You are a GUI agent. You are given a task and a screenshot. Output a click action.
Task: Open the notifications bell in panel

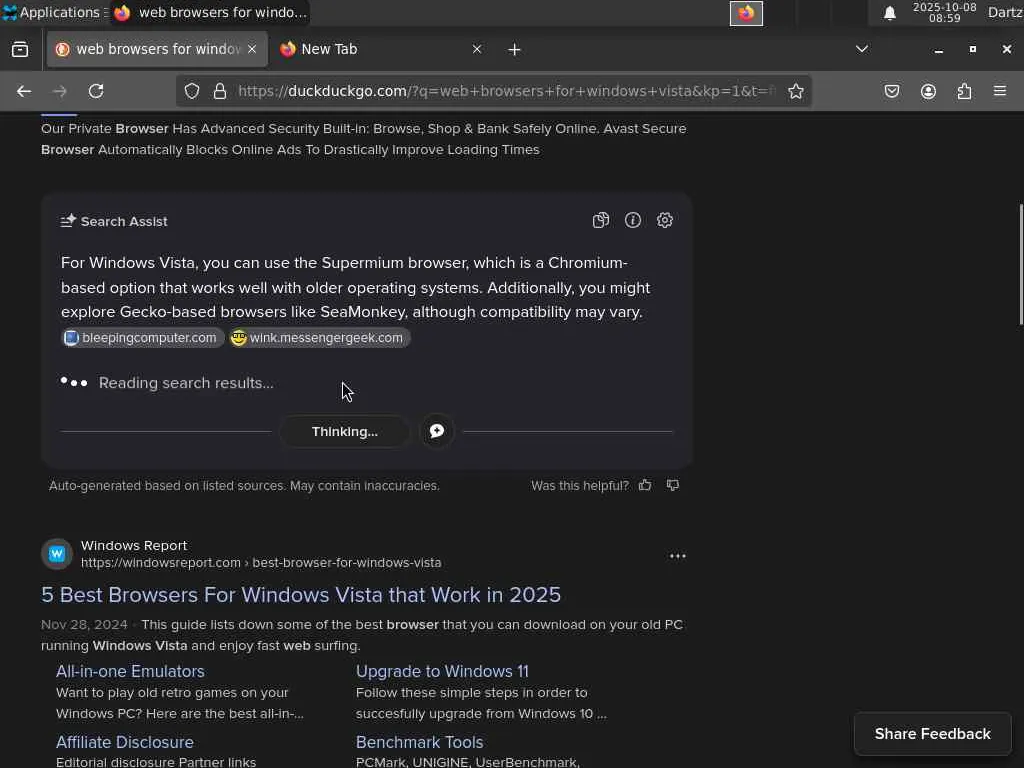[889, 13]
